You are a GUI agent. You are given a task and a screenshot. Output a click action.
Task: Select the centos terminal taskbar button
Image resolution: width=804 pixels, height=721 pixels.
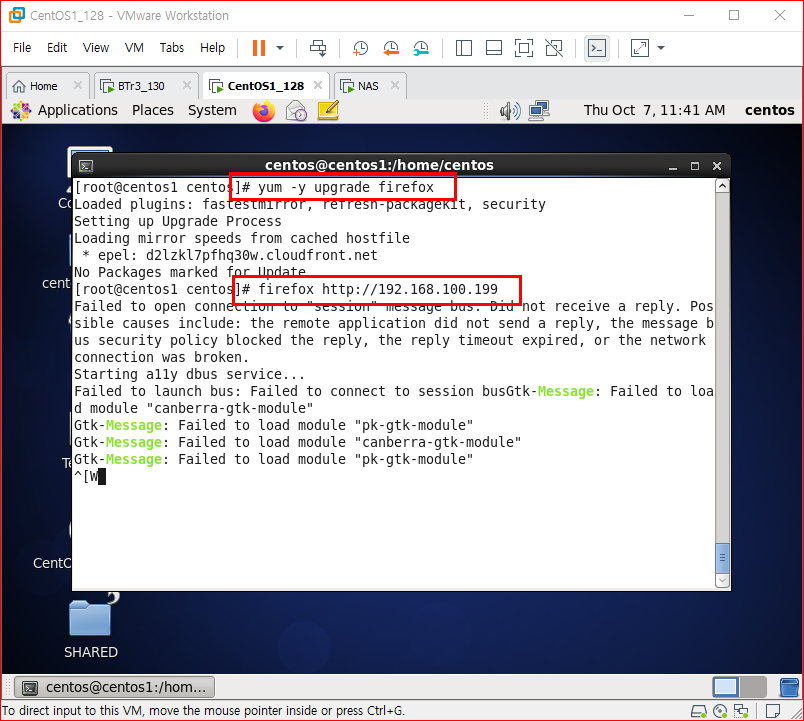click(114, 687)
